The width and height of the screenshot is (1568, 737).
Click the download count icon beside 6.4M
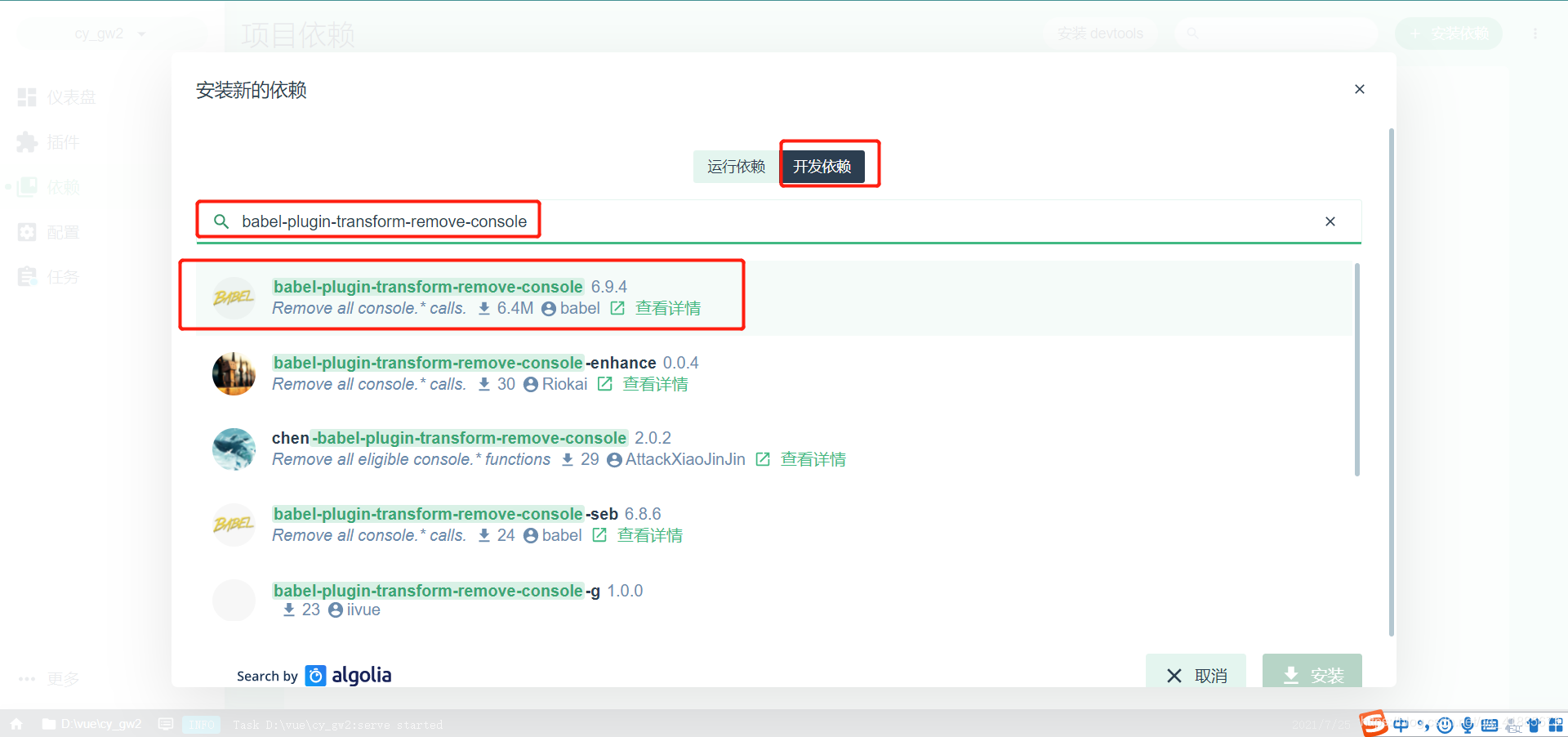tap(484, 308)
